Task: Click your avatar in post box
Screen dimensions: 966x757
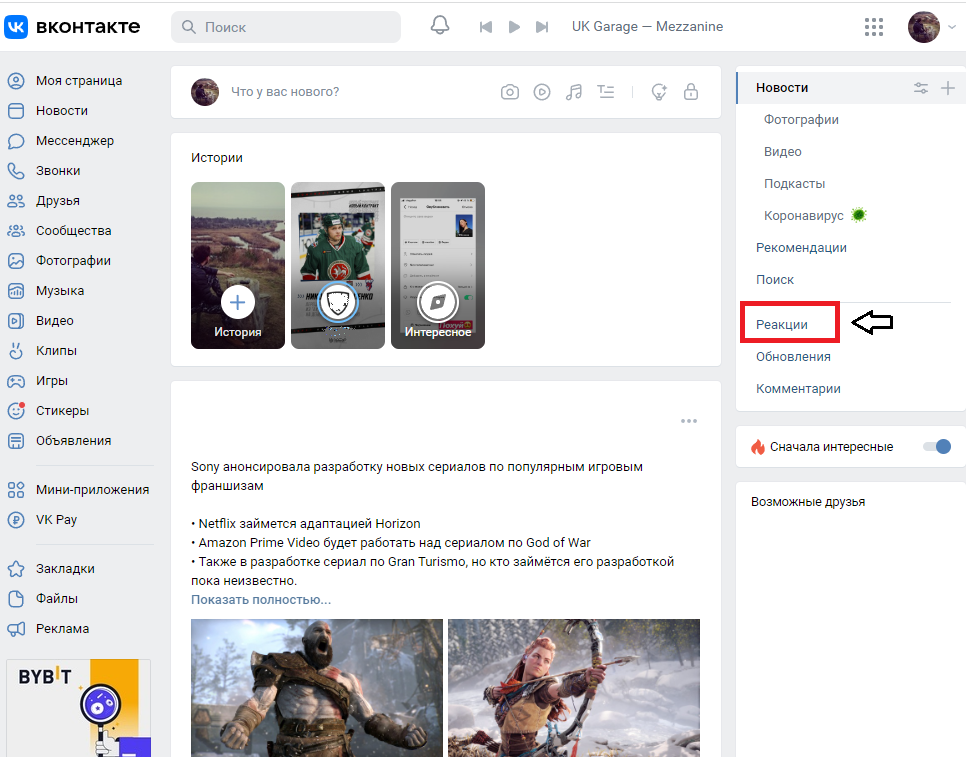Action: pos(205,92)
